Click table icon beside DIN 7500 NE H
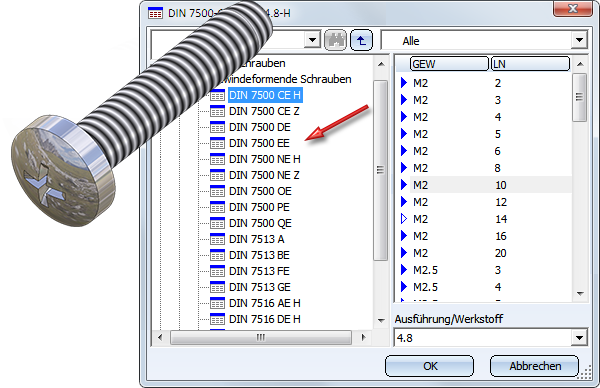 [x=217, y=159]
